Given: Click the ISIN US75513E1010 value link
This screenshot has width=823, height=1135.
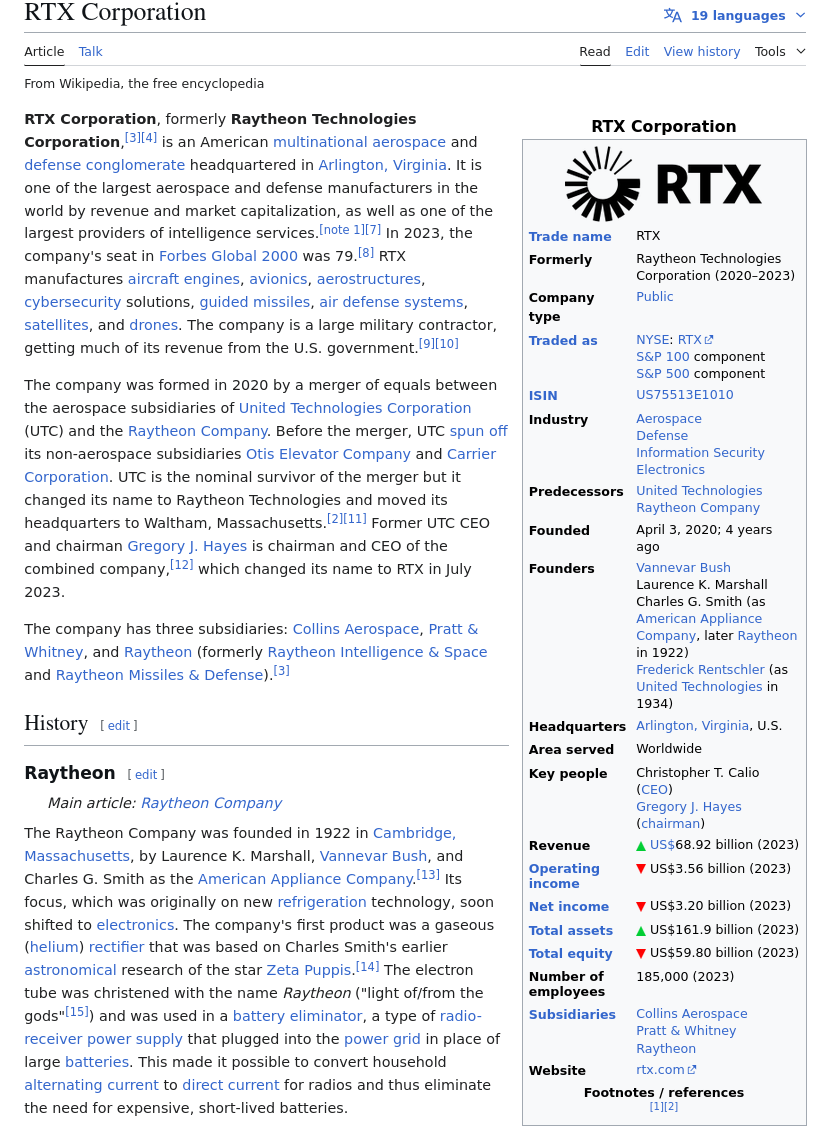Looking at the screenshot, I should coord(685,394).
